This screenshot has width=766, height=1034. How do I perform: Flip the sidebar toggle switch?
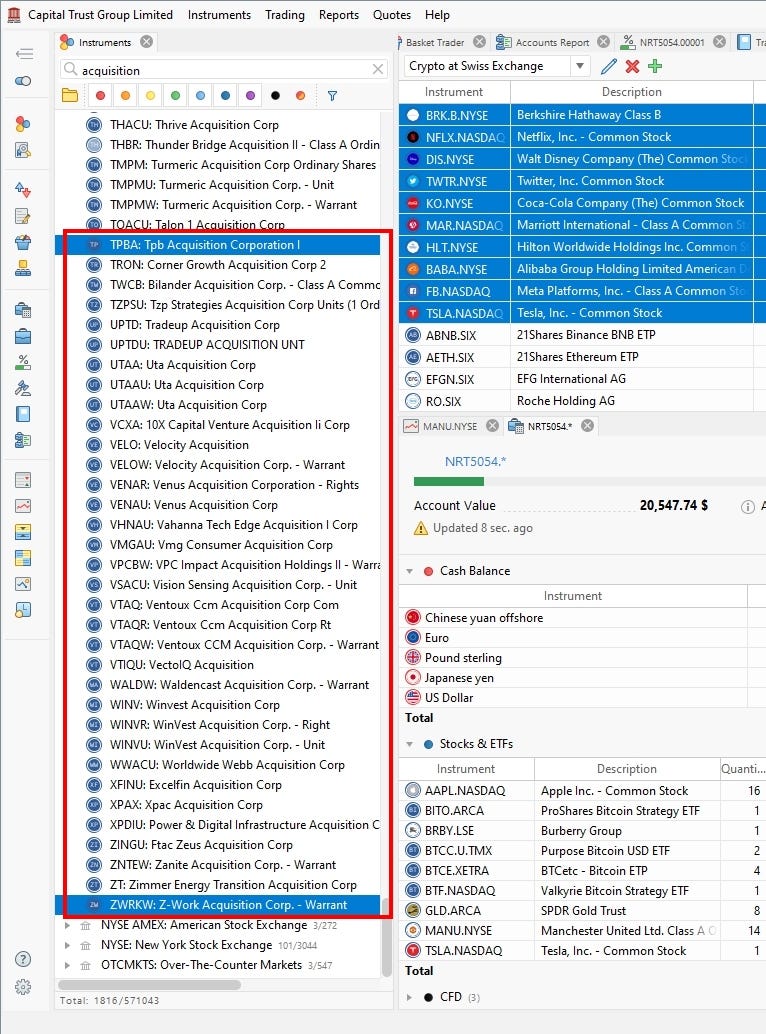click(23, 80)
